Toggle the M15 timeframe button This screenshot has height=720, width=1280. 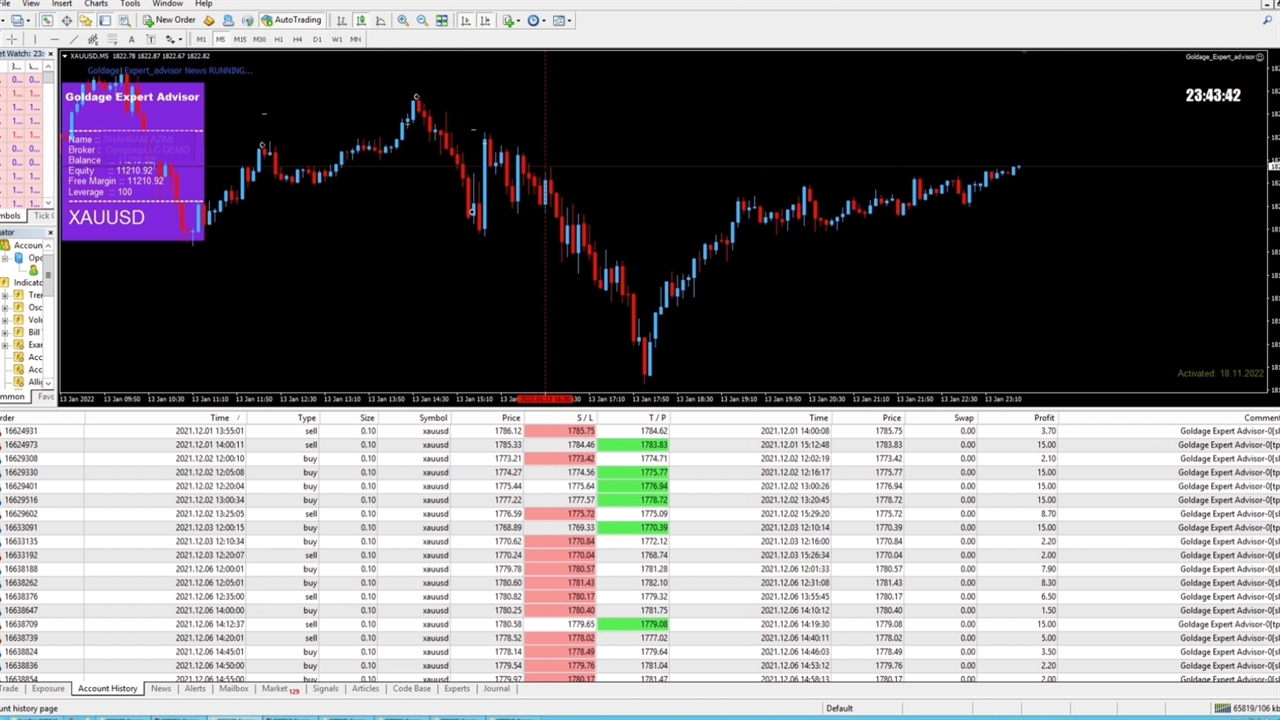tap(240, 39)
